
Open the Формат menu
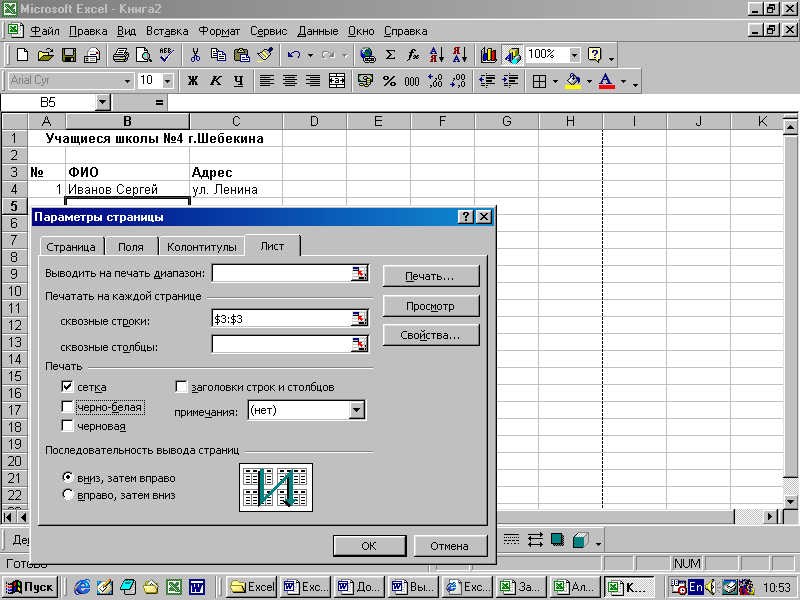point(219,31)
